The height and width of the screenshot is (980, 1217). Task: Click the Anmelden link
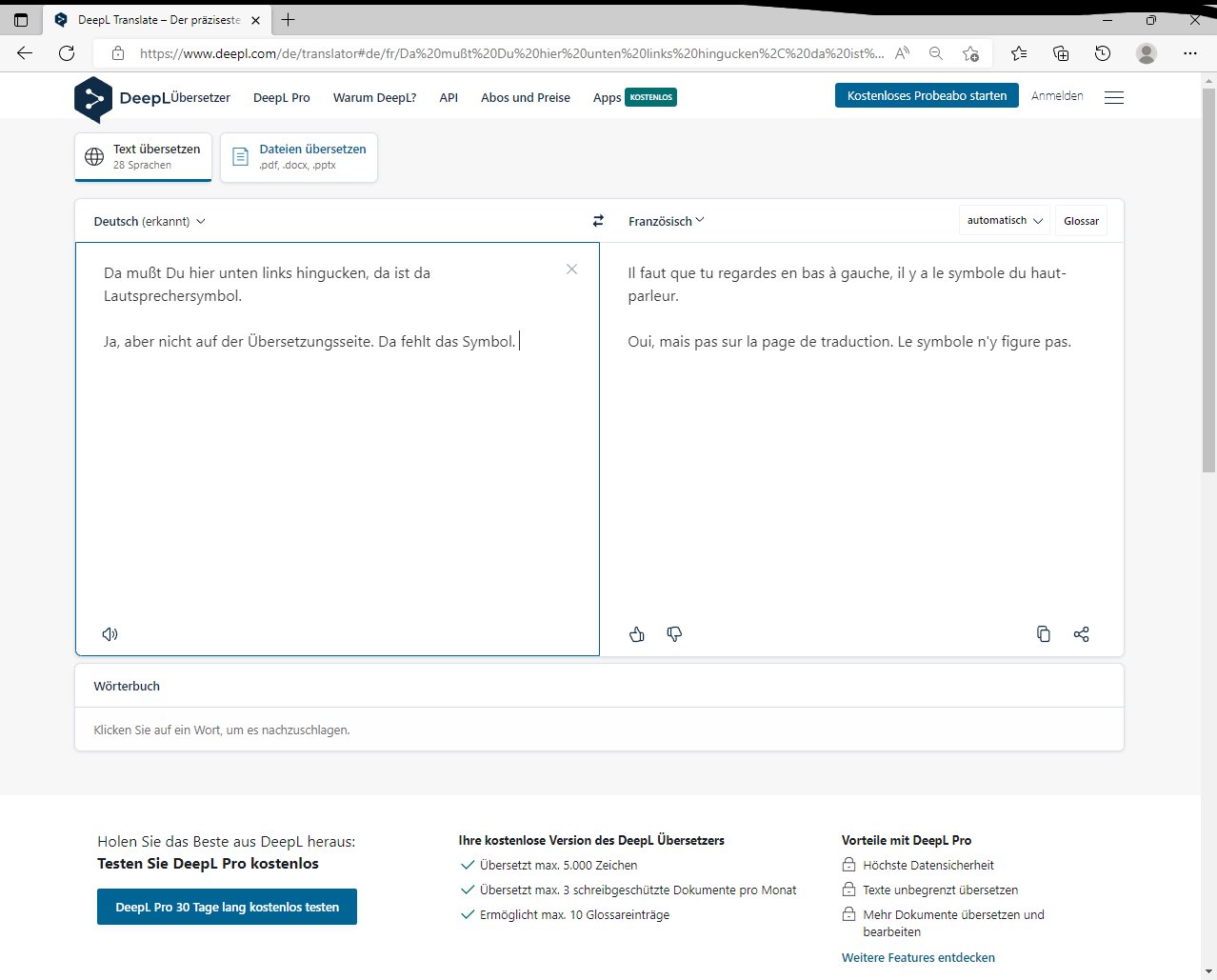click(x=1057, y=96)
